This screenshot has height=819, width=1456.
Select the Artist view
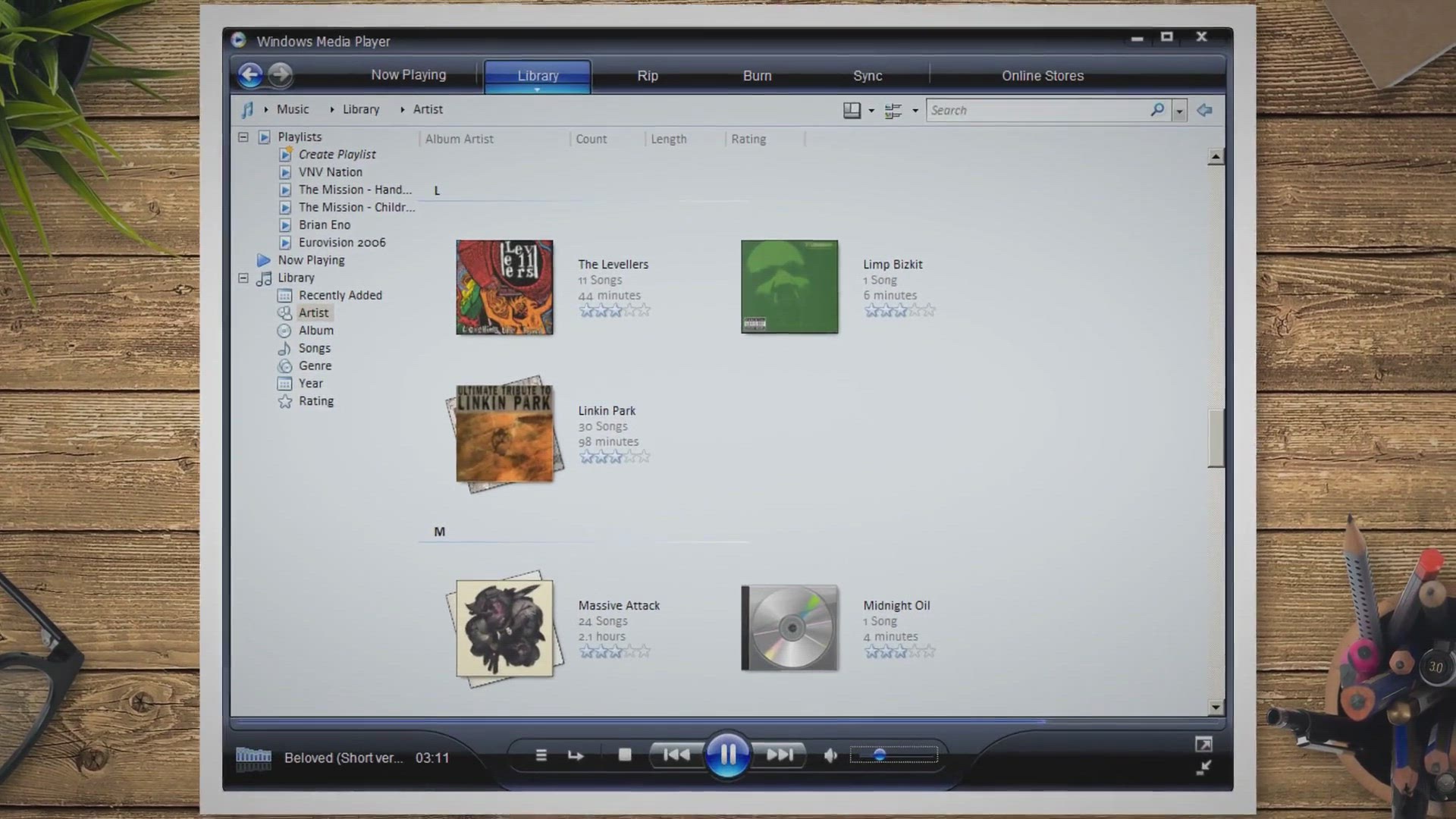pyautogui.click(x=313, y=312)
